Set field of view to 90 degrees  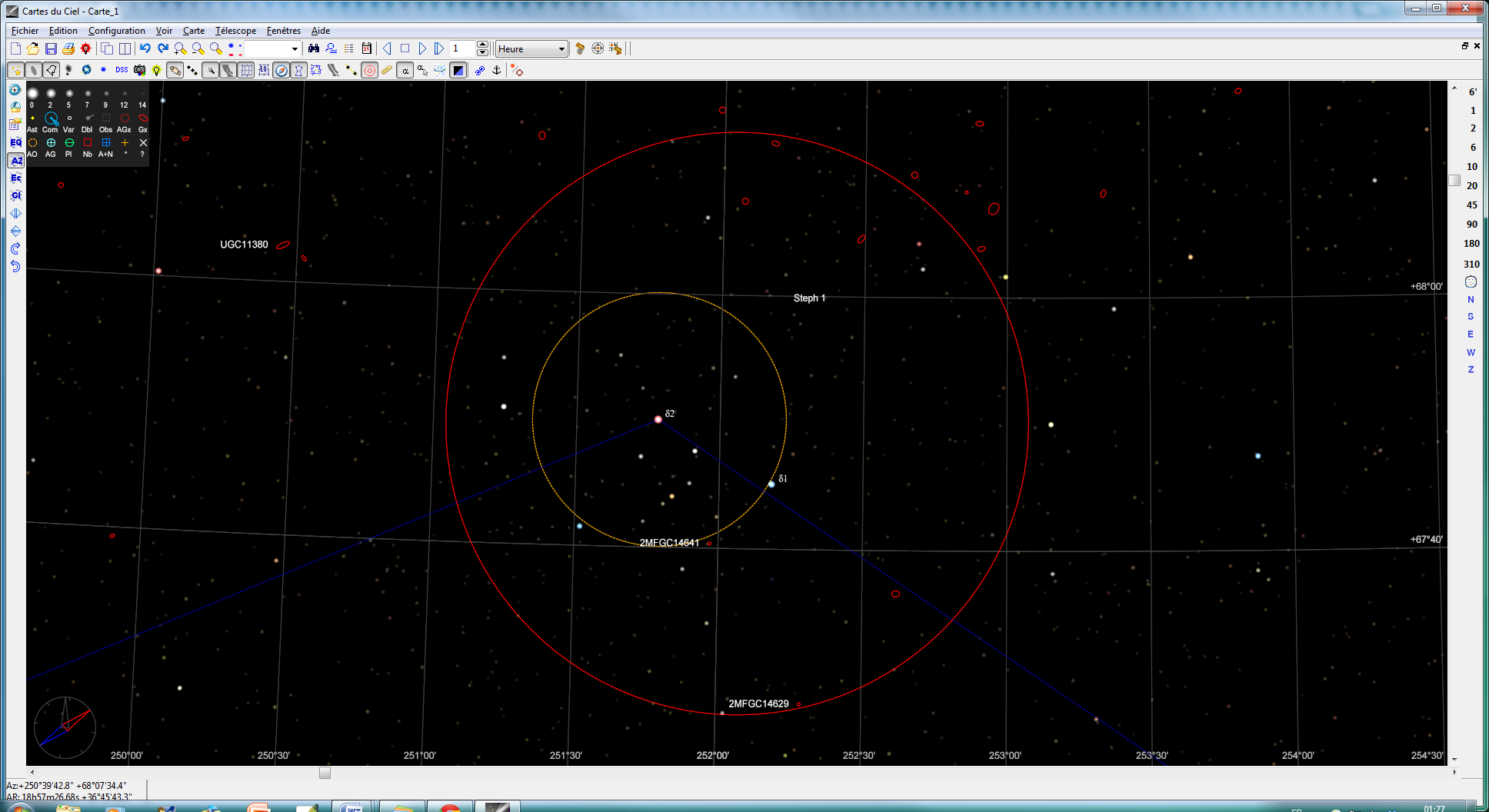click(1471, 224)
